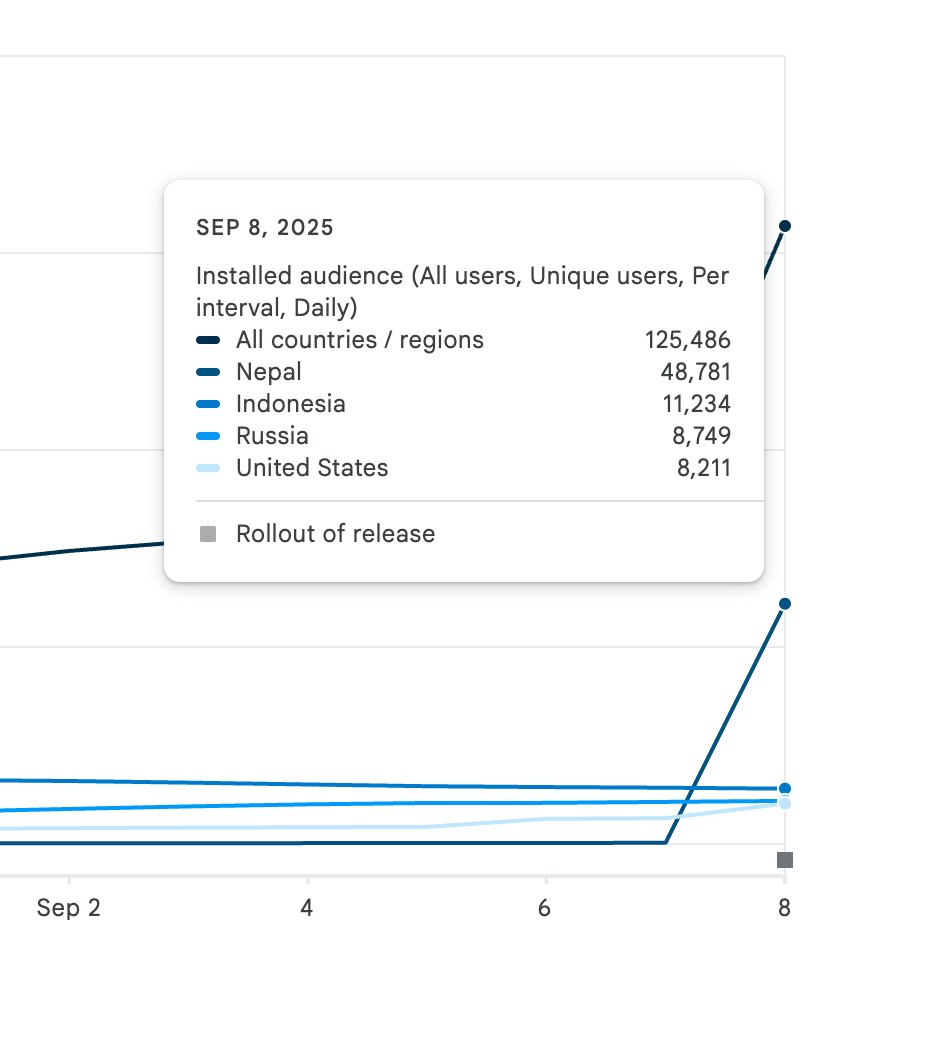Click the "Rollout of release" label

tap(335, 534)
